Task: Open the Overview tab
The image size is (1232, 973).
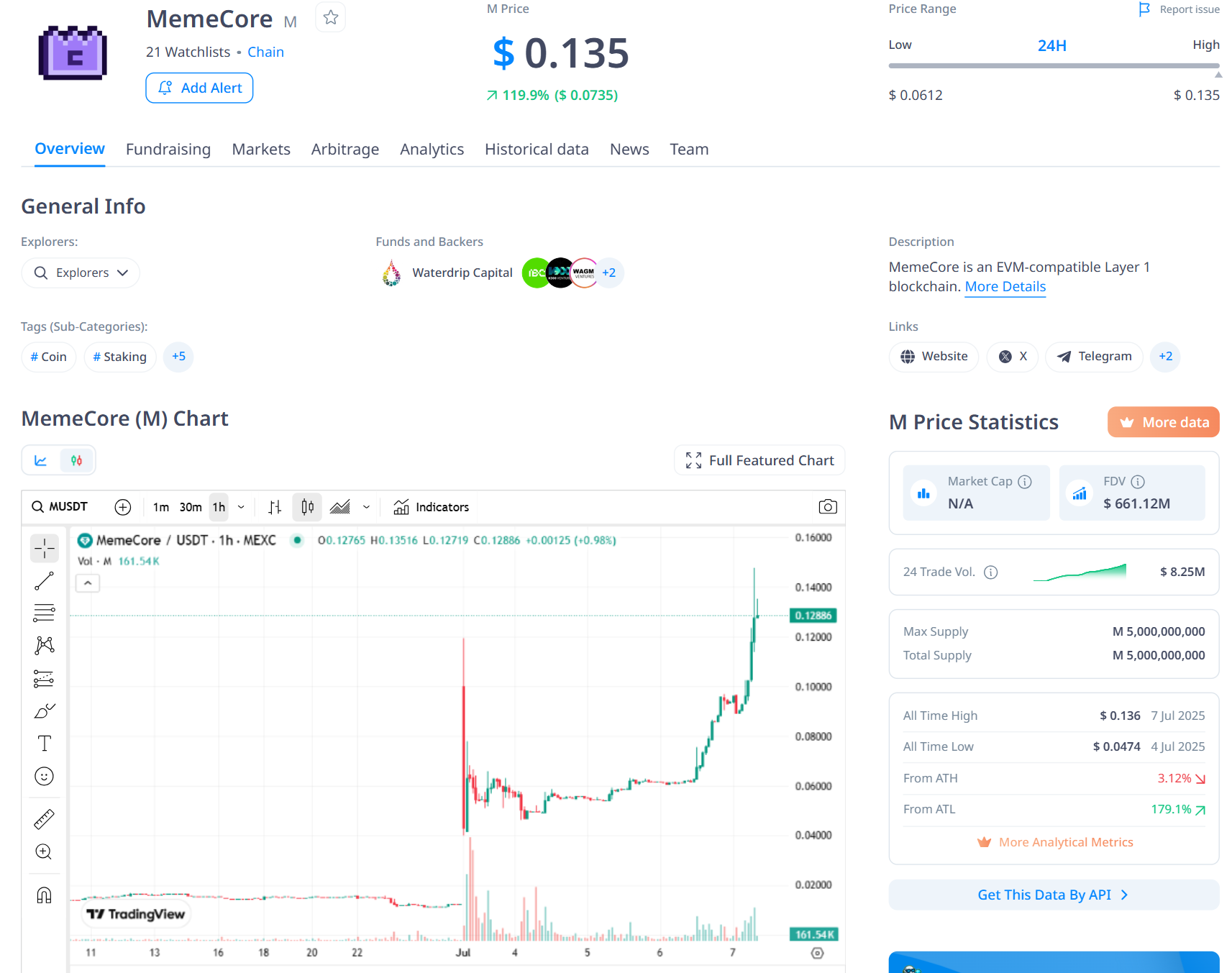Action: click(x=70, y=149)
